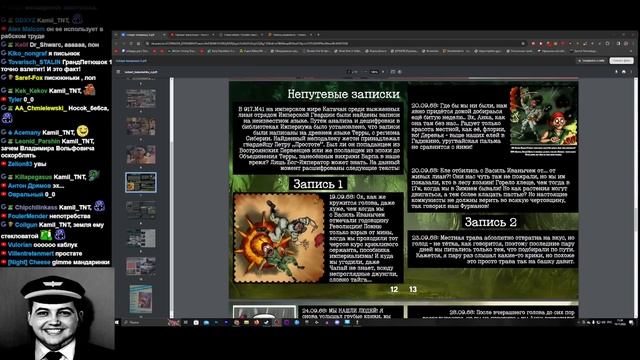Click chat username Coligun

pos(26,225)
